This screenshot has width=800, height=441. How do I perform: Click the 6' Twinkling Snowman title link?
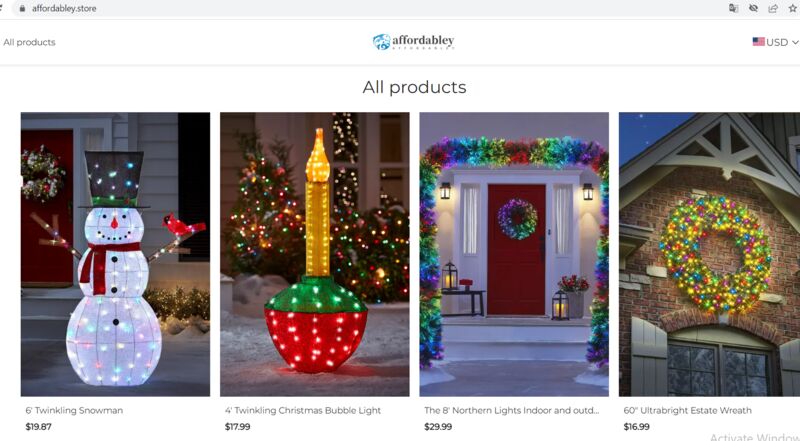pyautogui.click(x=74, y=410)
